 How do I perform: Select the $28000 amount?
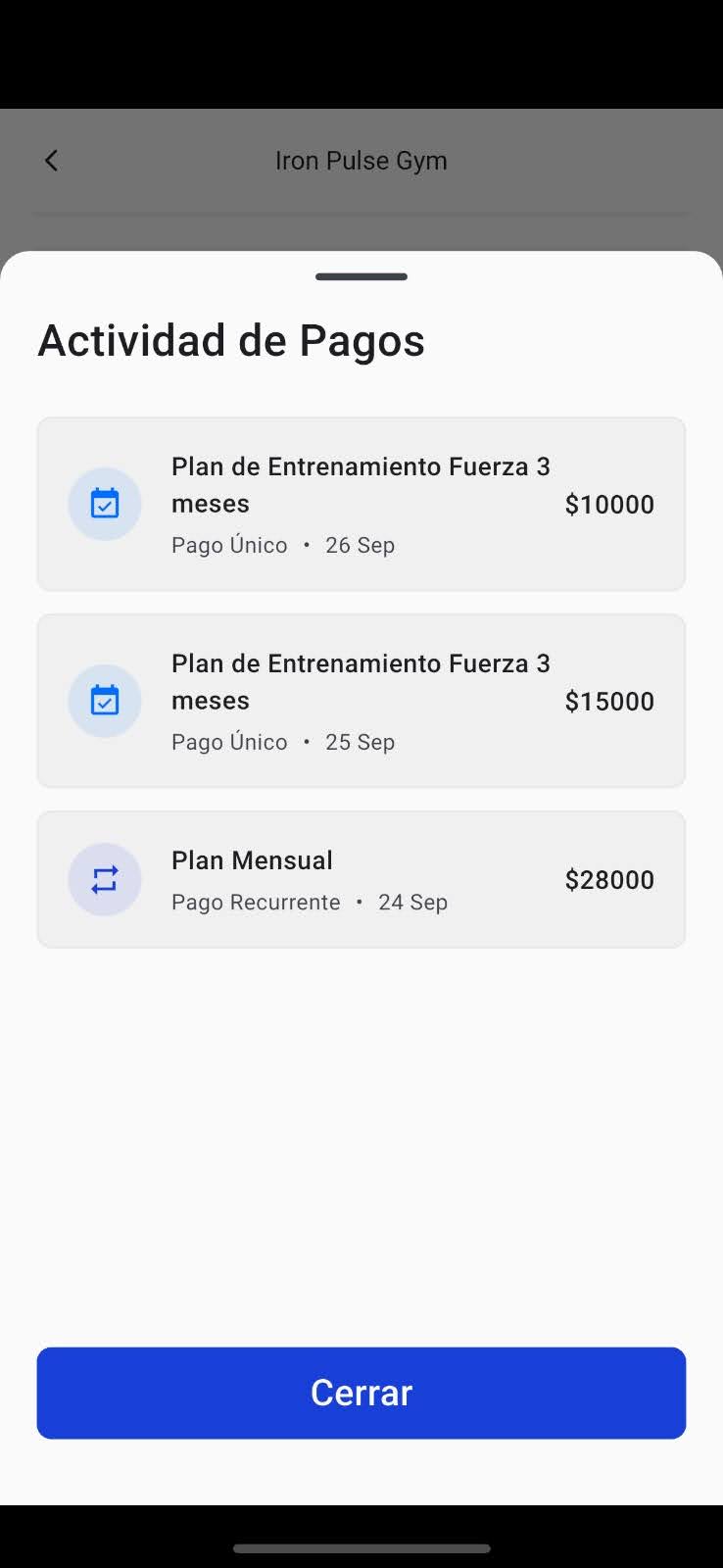609,880
